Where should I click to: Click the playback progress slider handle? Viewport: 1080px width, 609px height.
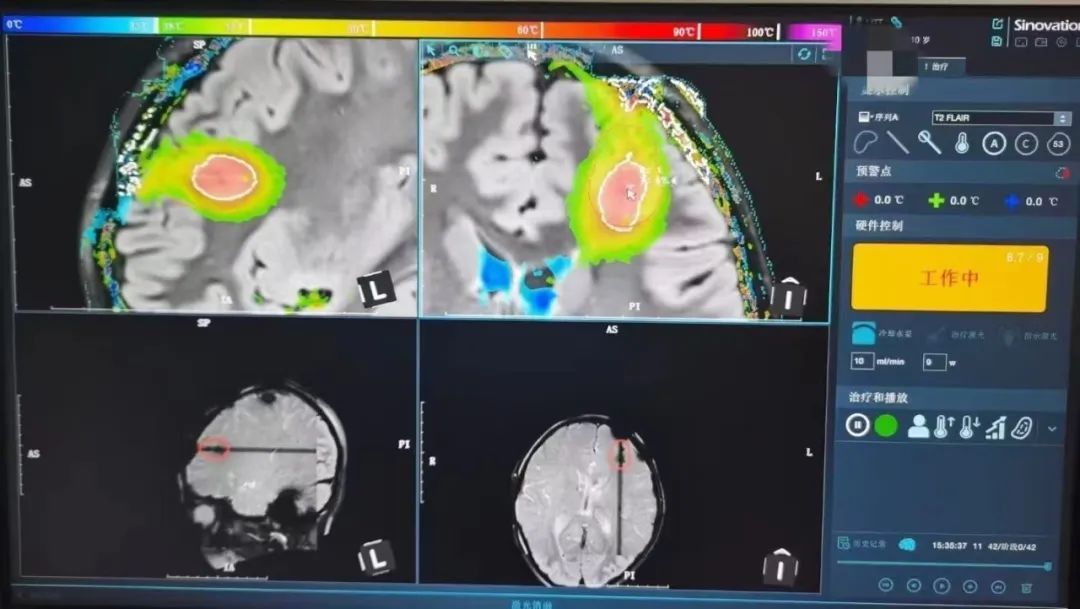point(1047,566)
